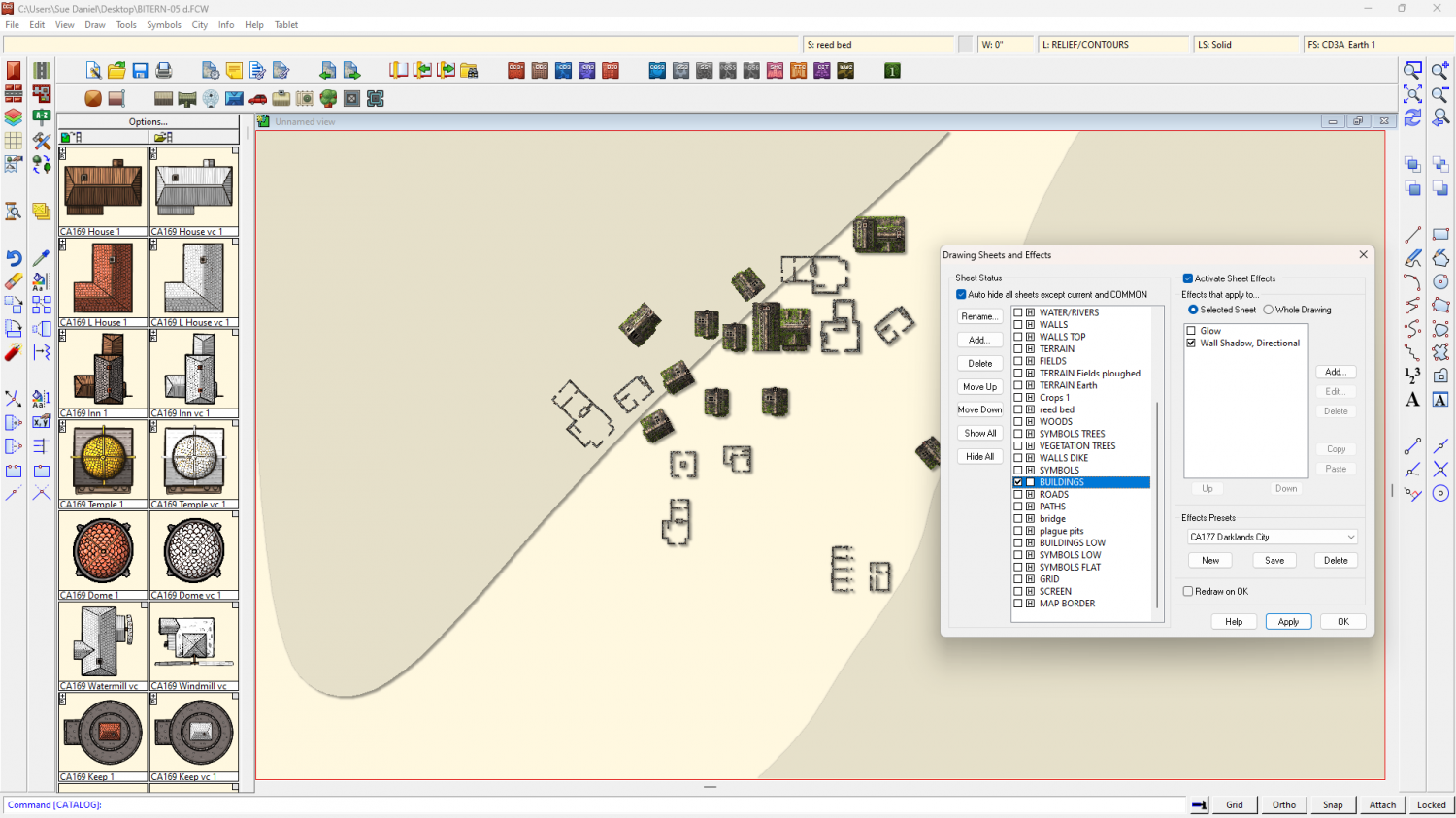Image resolution: width=1456 pixels, height=818 pixels.
Task: Enable Redraw on OK checkbox
Action: point(1188,591)
